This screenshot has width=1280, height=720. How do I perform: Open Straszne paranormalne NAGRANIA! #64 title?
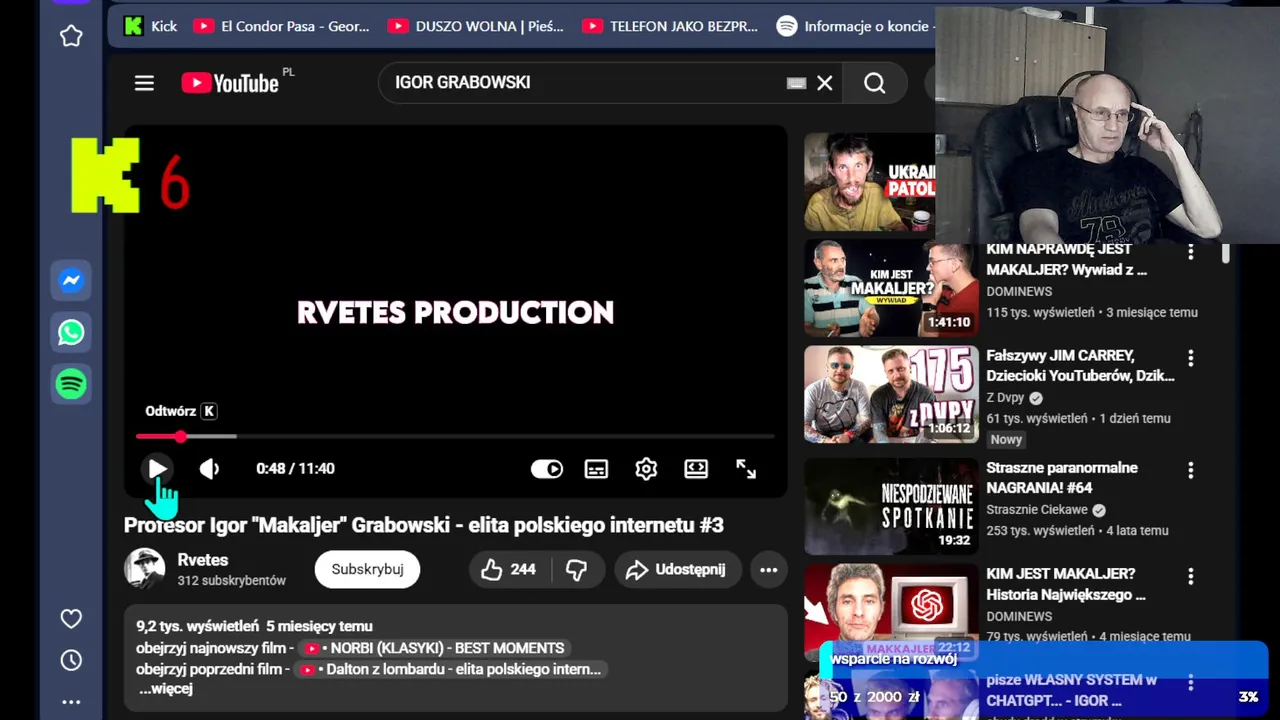click(x=1062, y=478)
